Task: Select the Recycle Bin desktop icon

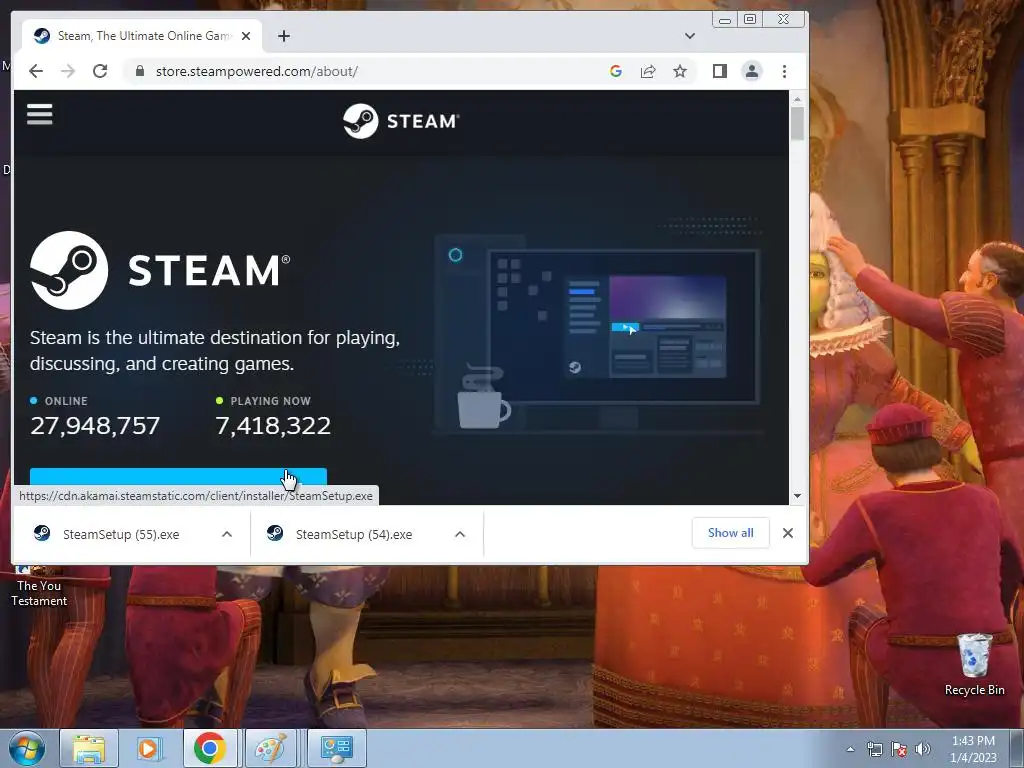Action: tap(974, 665)
